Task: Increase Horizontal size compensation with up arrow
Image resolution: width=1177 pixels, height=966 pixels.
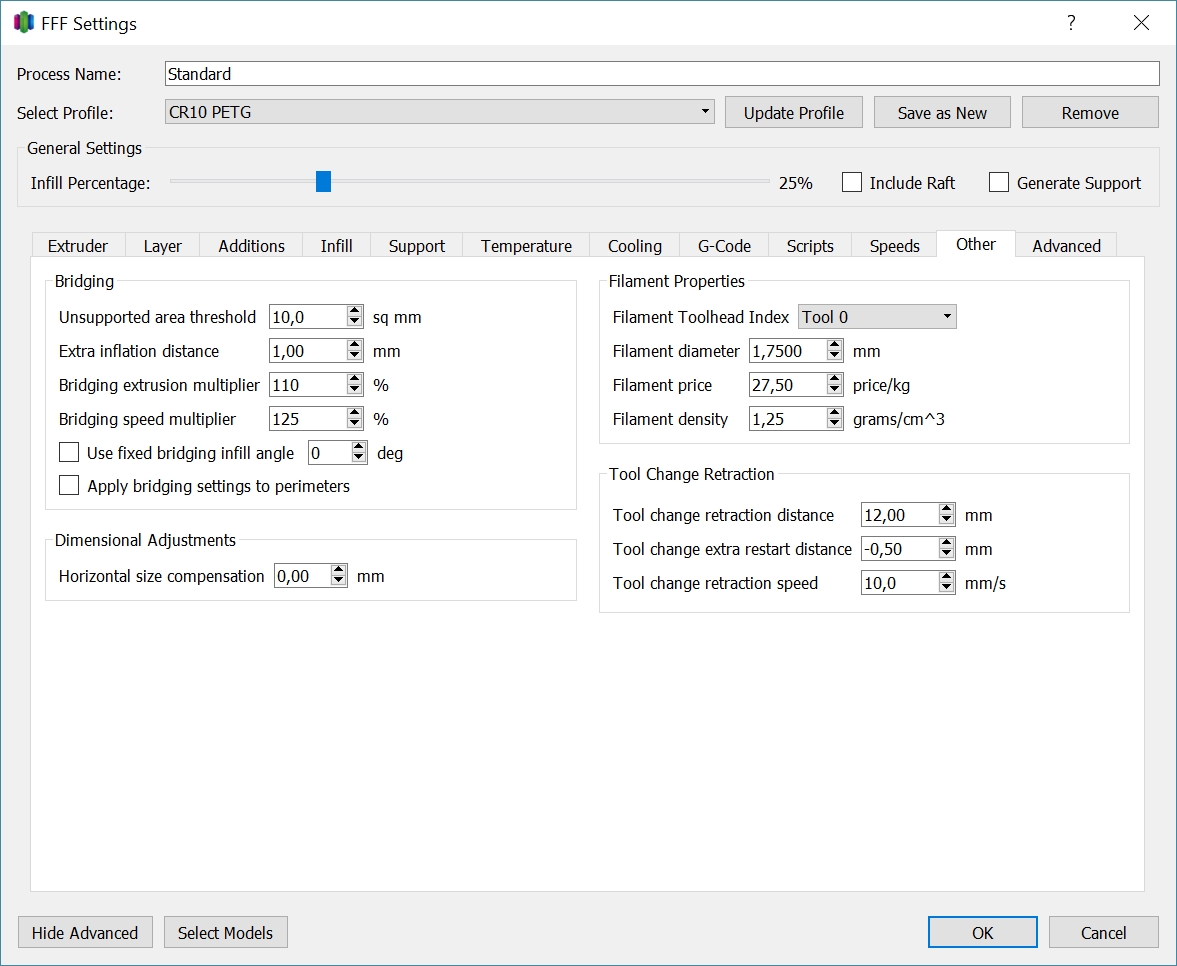Action: click(x=339, y=570)
